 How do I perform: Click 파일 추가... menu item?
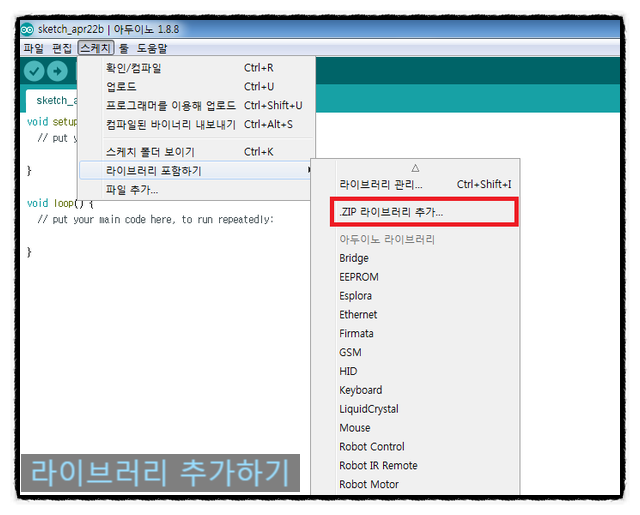tap(132, 189)
